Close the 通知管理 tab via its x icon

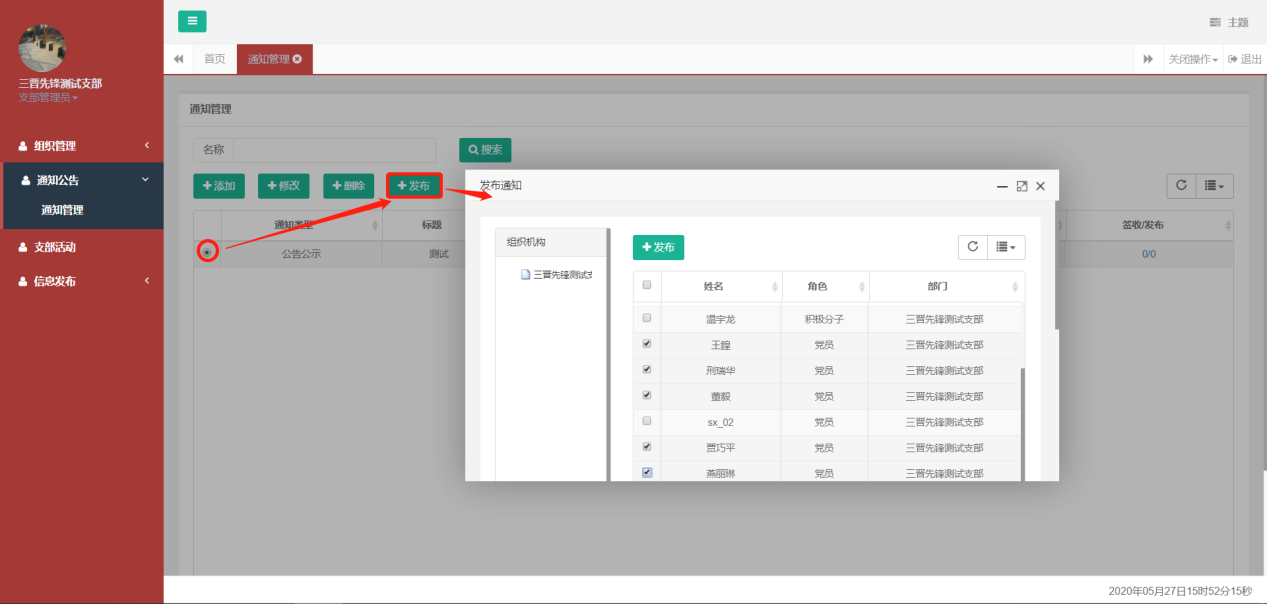pyautogui.click(x=297, y=59)
